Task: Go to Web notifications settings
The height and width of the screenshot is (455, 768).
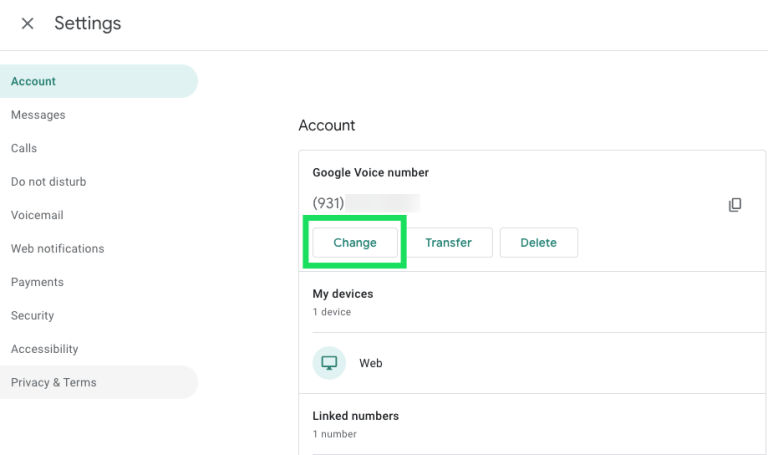Action: click(x=99, y=248)
